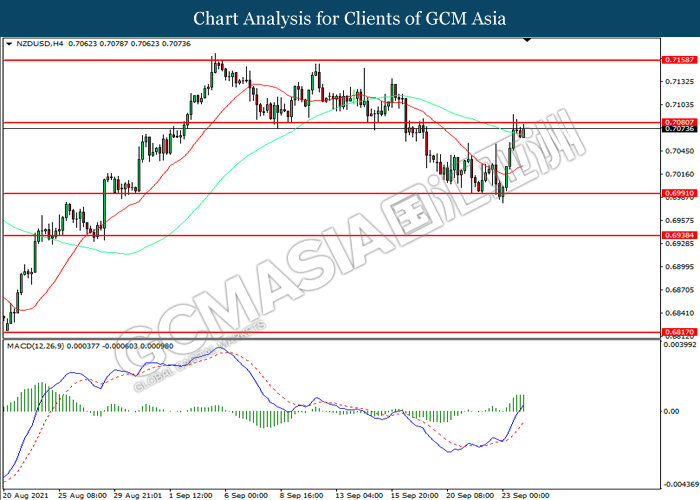The image size is (700, 500).
Task: Click the 0.68995 price scale value
Action: (x=679, y=267)
